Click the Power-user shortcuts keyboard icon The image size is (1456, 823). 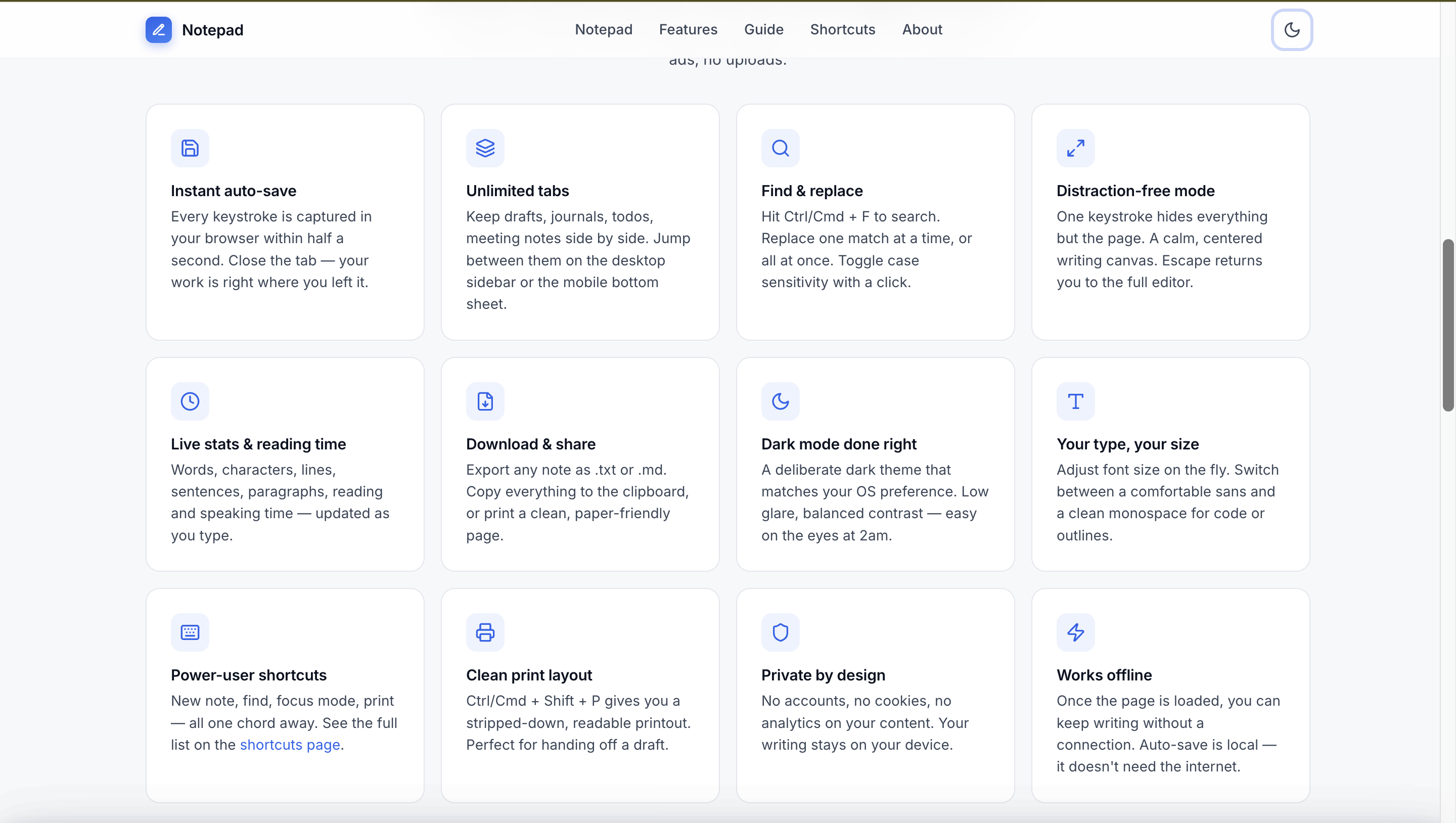pos(190,632)
